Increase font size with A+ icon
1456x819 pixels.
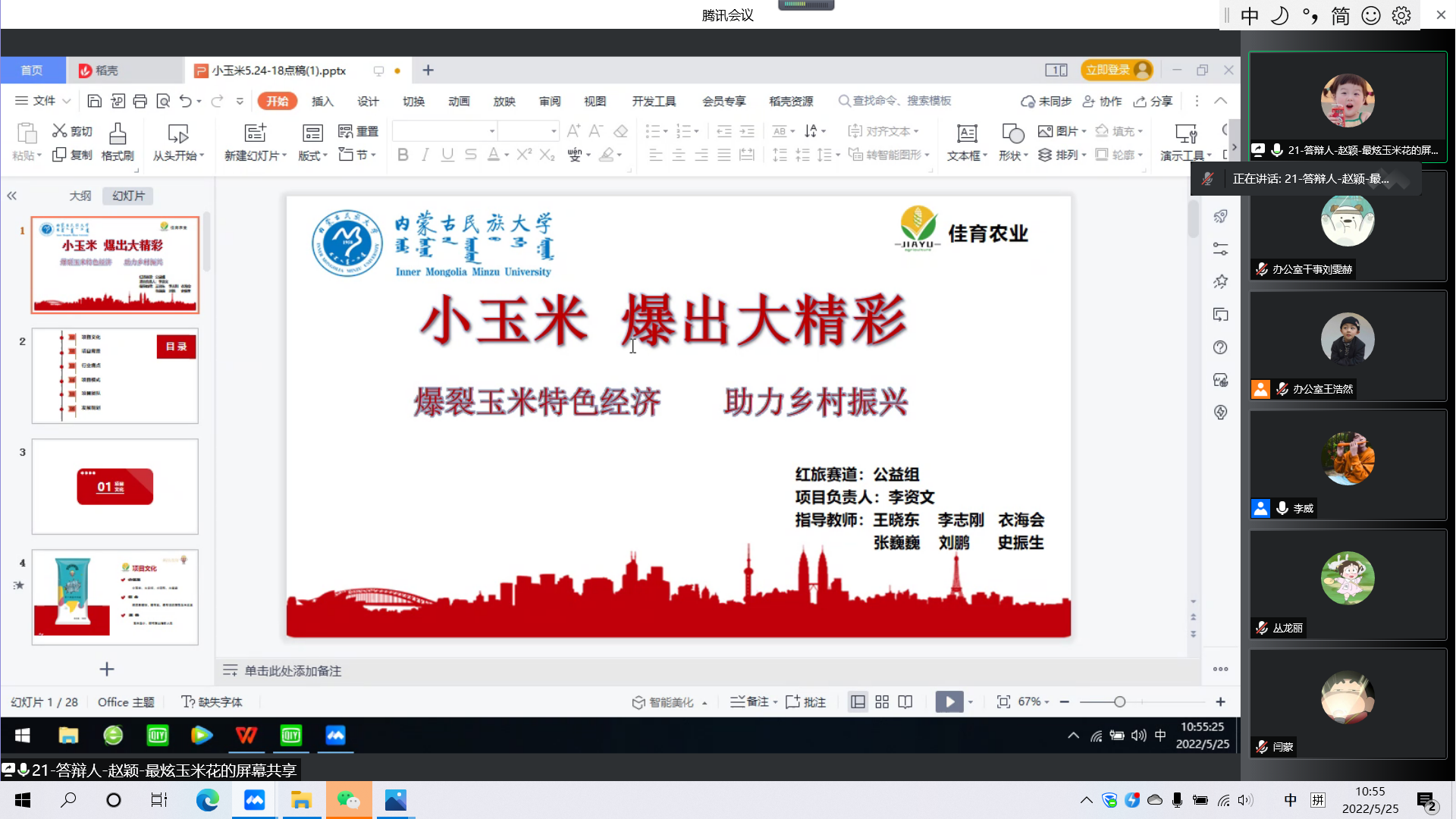574,131
